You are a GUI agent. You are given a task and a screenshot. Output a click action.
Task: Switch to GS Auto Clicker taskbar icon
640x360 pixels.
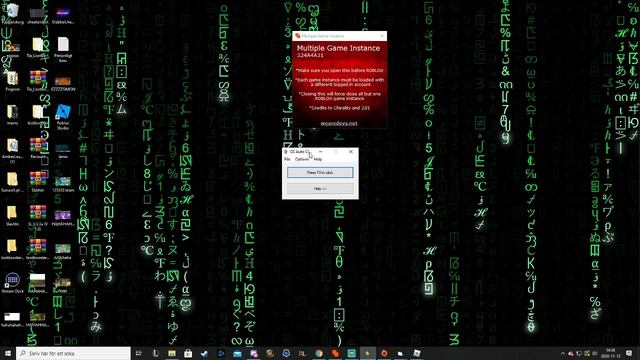tap(368, 353)
